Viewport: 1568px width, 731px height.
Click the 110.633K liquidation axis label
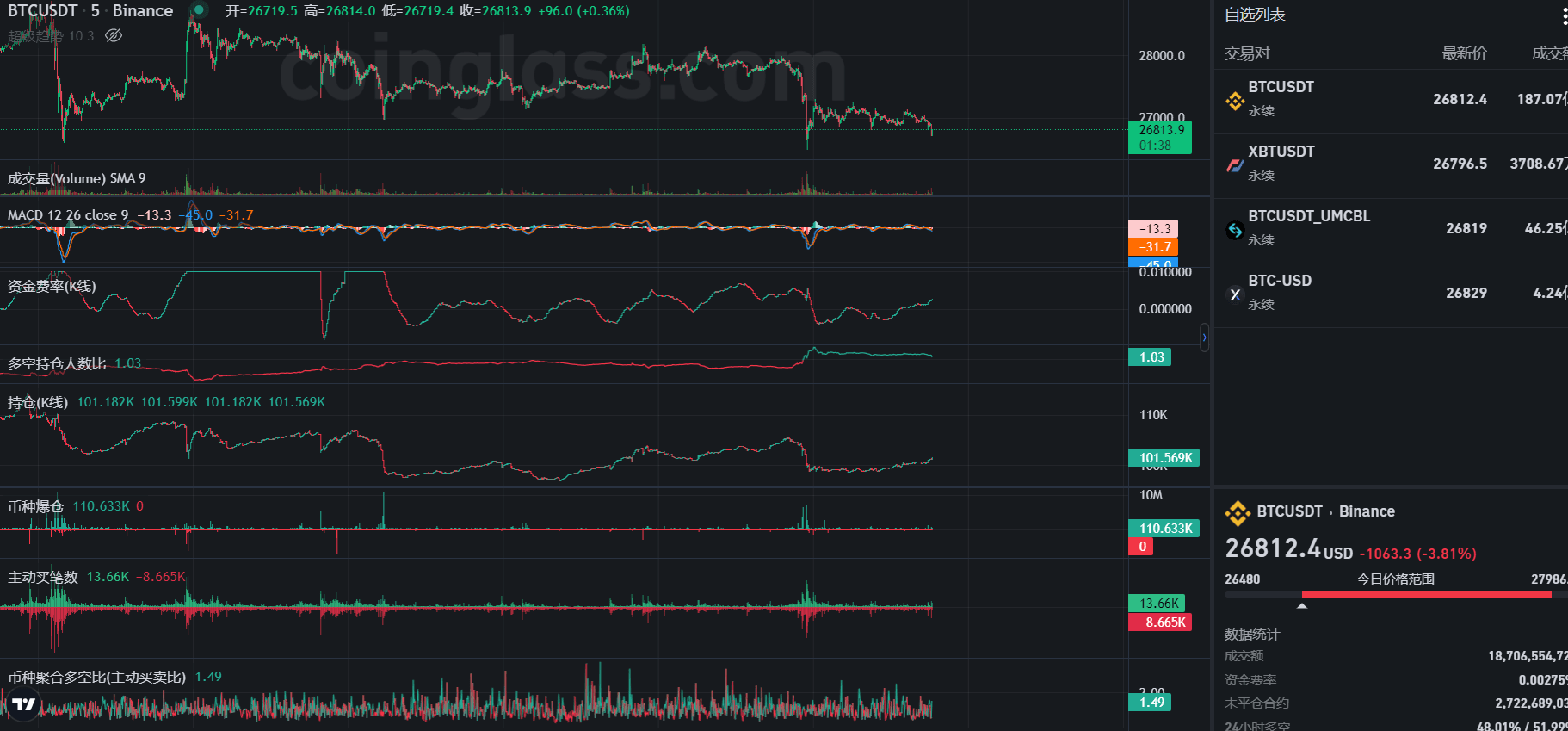[1164, 529]
